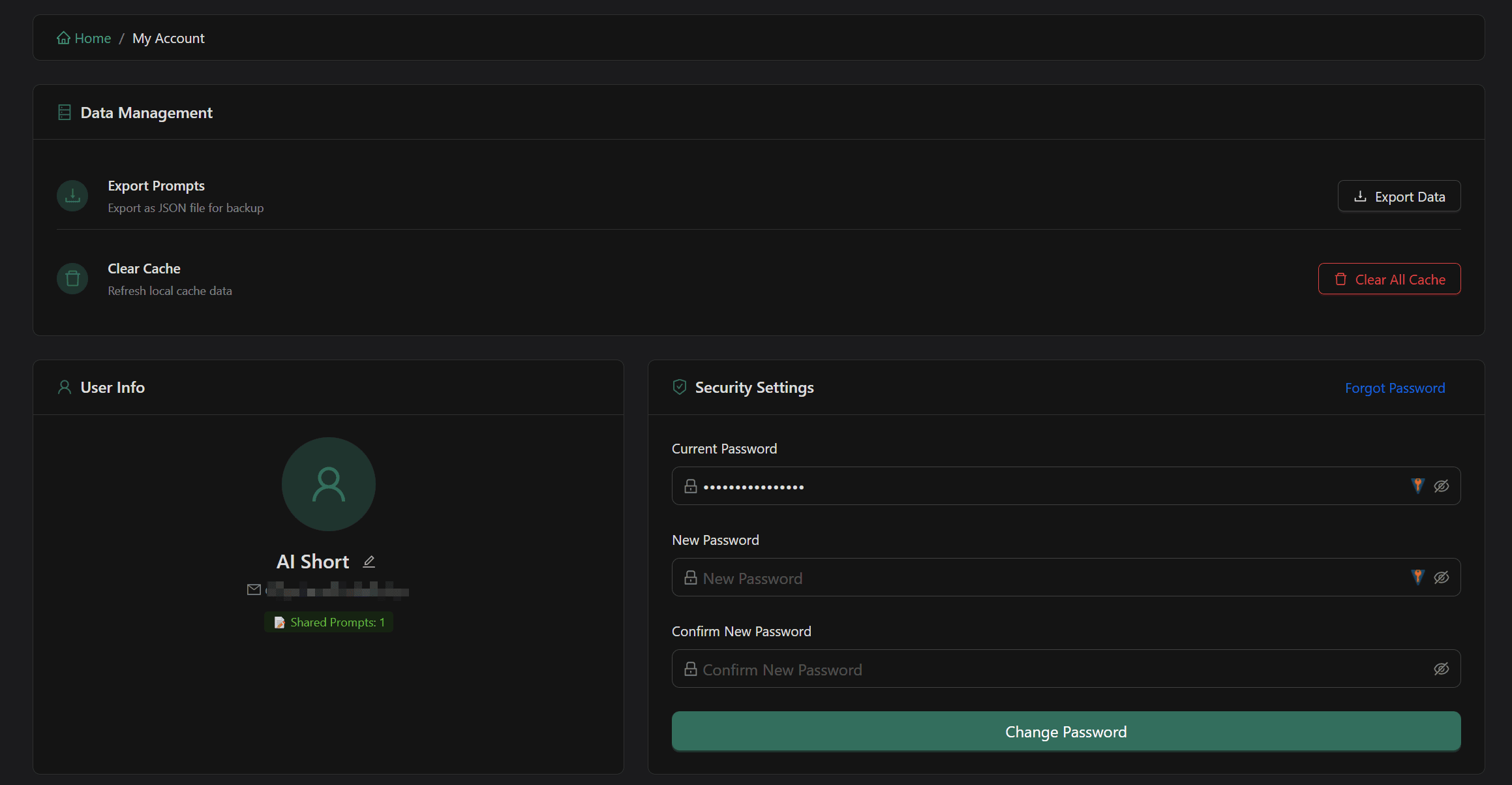Click the key icon in New Password field
1512x785 pixels.
(x=1417, y=577)
